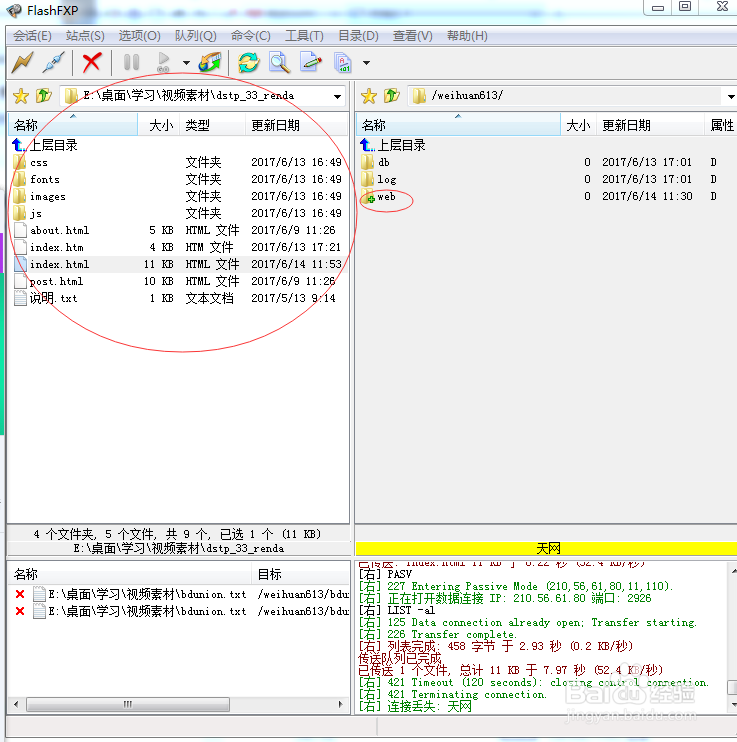The image size is (737, 742).
Task: Click the red abort X icon
Action: [92, 62]
